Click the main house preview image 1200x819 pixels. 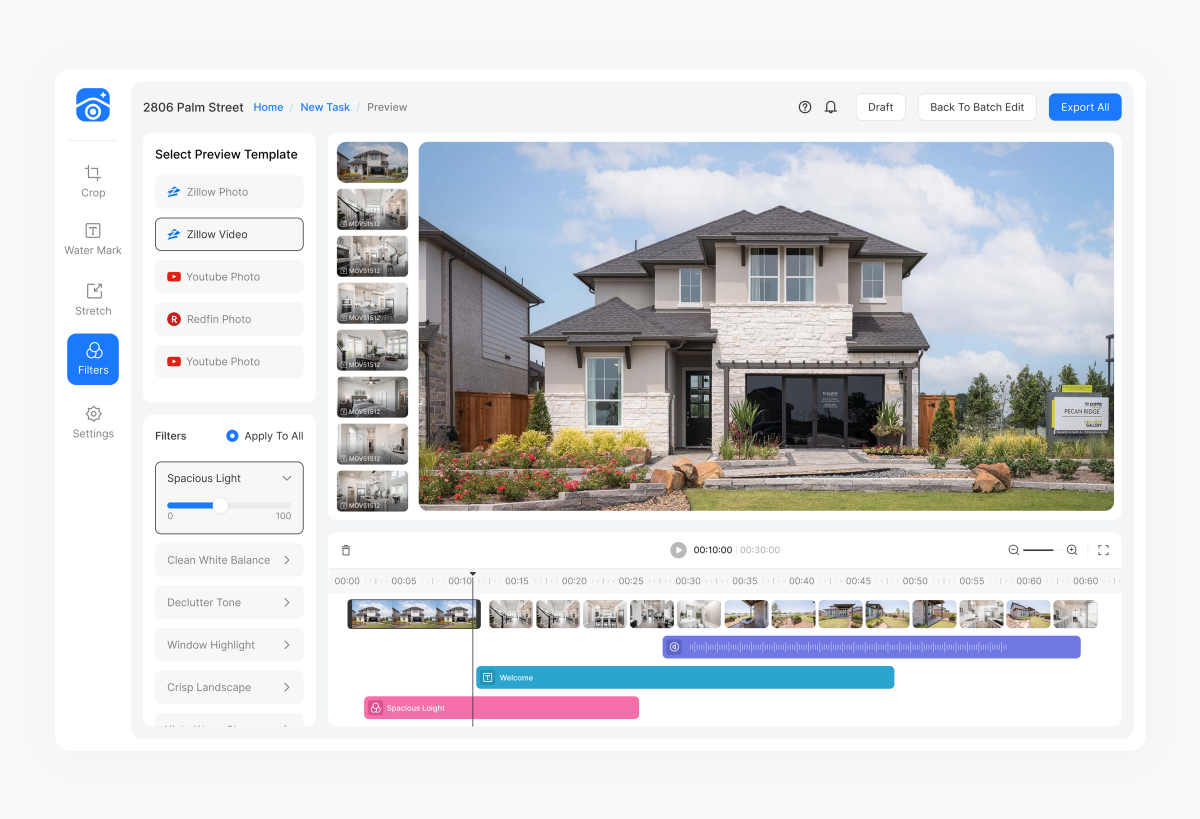[x=766, y=326]
